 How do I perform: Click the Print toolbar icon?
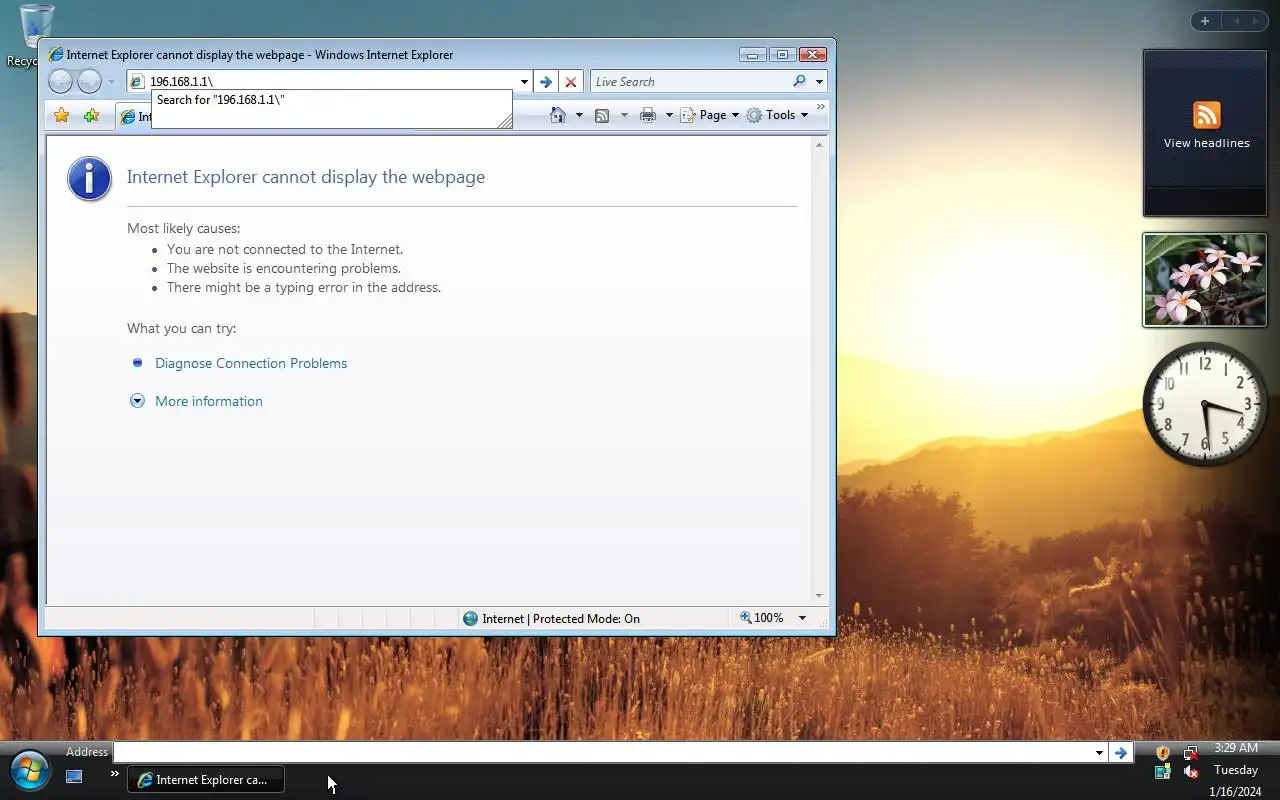pos(648,115)
